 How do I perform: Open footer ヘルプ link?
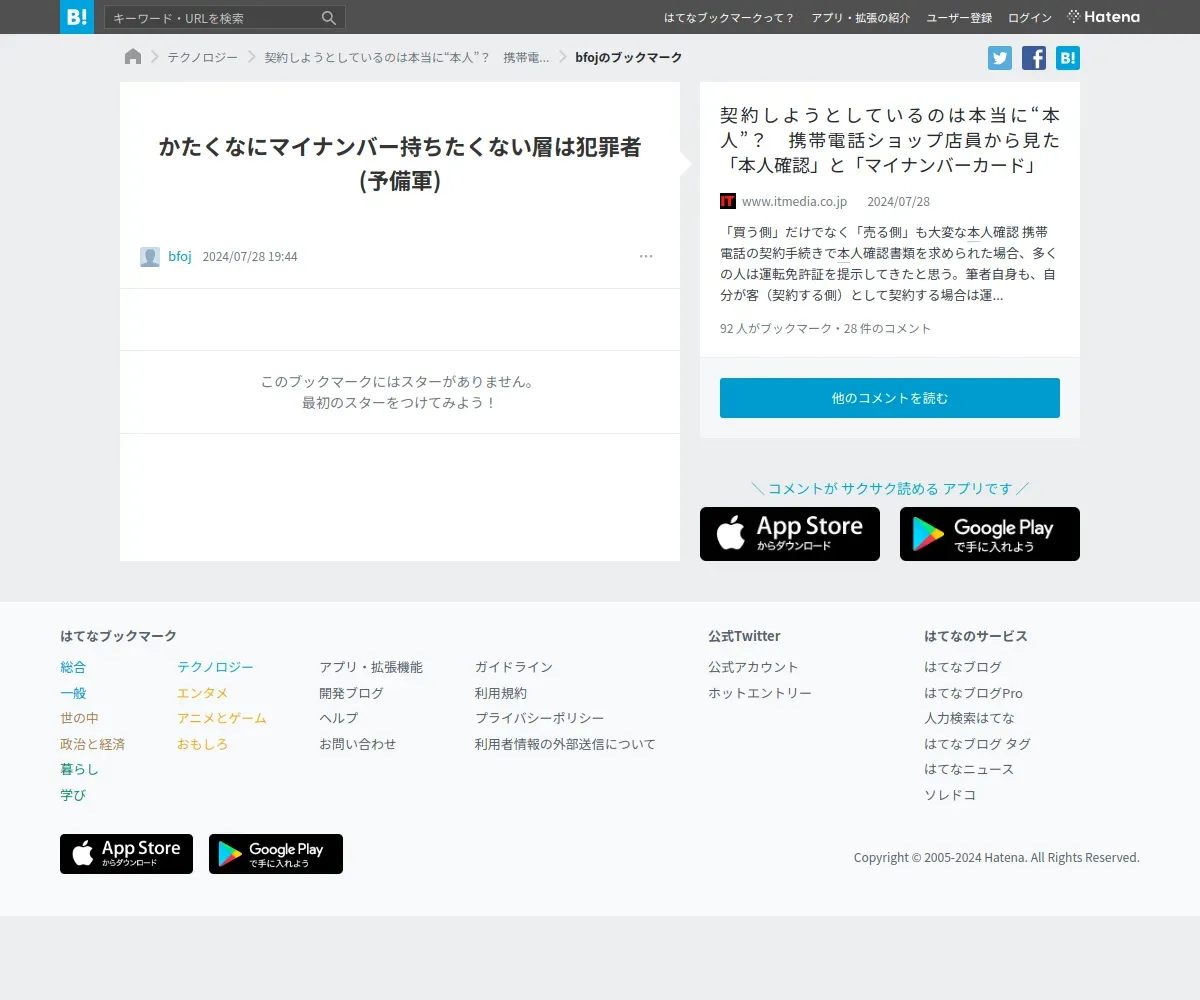coord(339,718)
